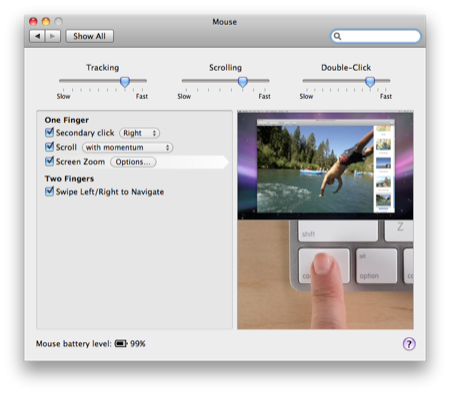Uncheck Swipe Left/Right to Navigate
The width and height of the screenshot is (450, 394).
tap(49, 192)
